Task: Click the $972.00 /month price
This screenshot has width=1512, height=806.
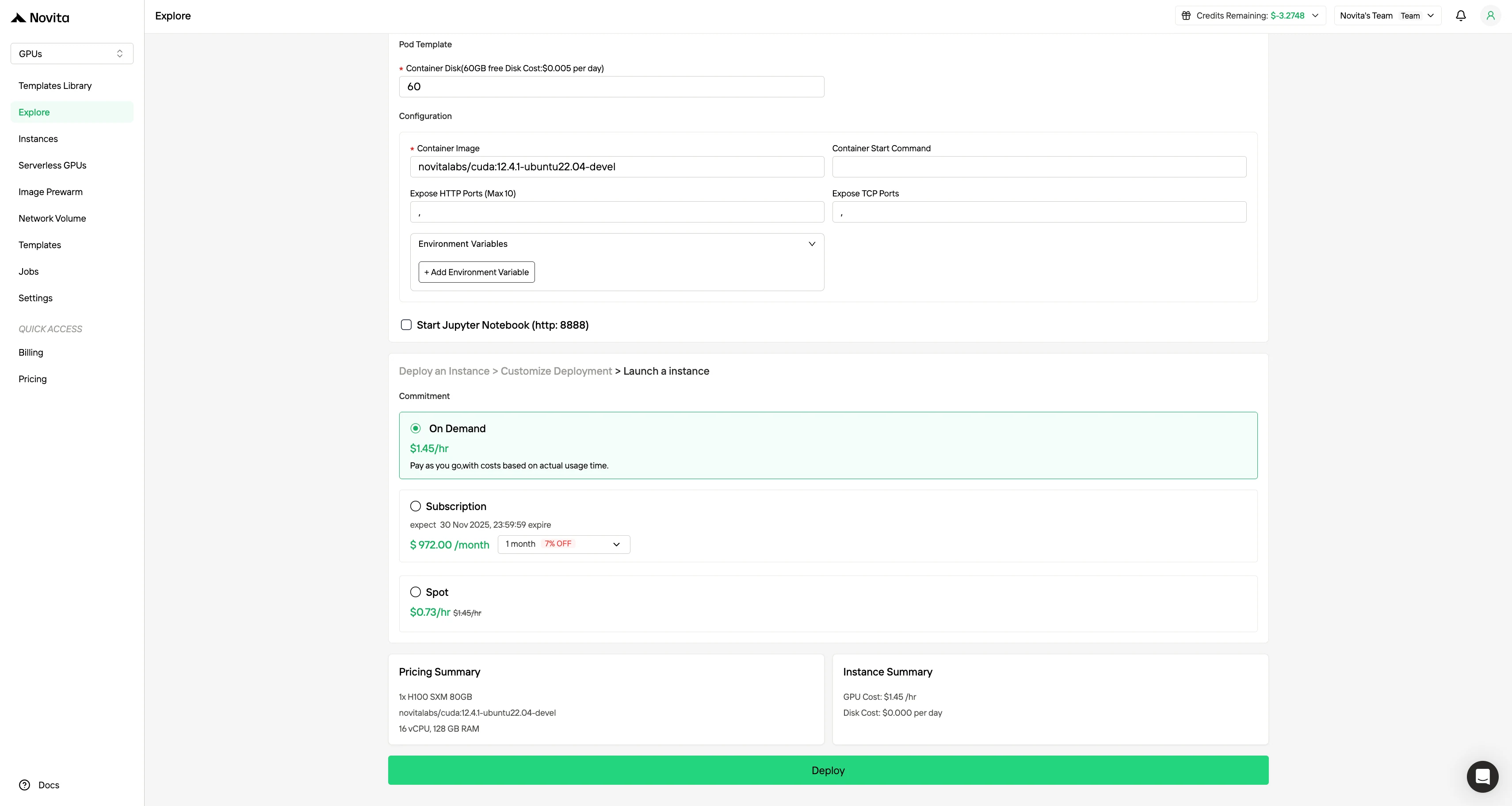Action: pos(450,545)
